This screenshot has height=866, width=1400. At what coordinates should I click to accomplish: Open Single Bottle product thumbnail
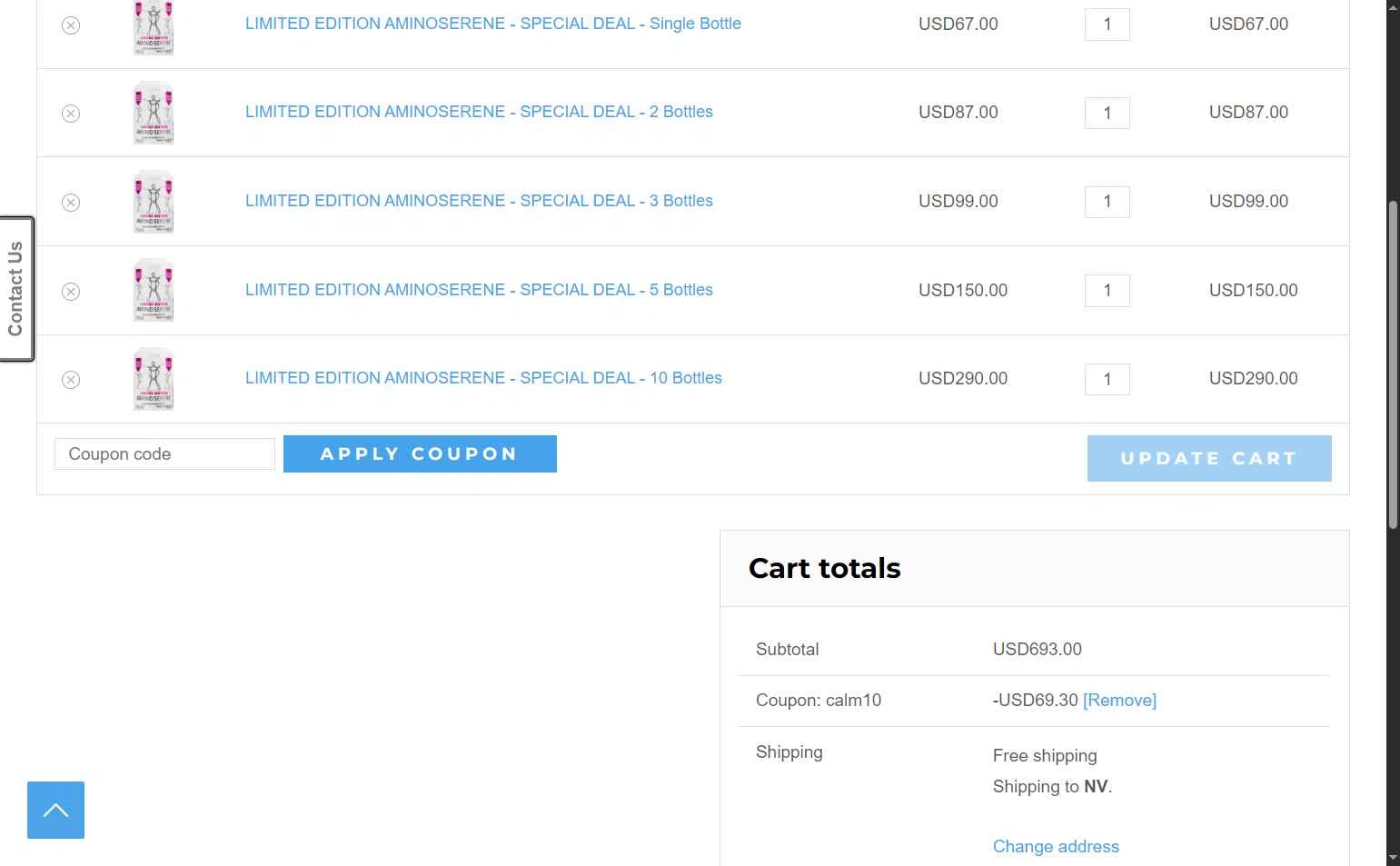[154, 27]
